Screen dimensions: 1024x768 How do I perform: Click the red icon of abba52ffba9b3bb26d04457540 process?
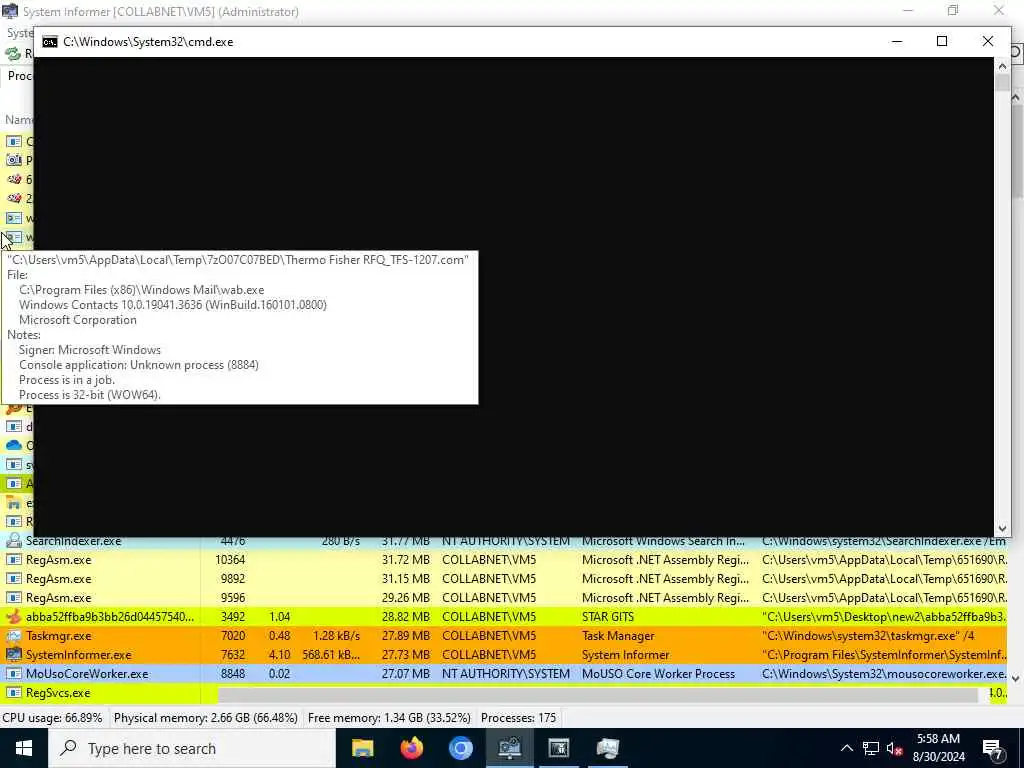click(x=14, y=616)
